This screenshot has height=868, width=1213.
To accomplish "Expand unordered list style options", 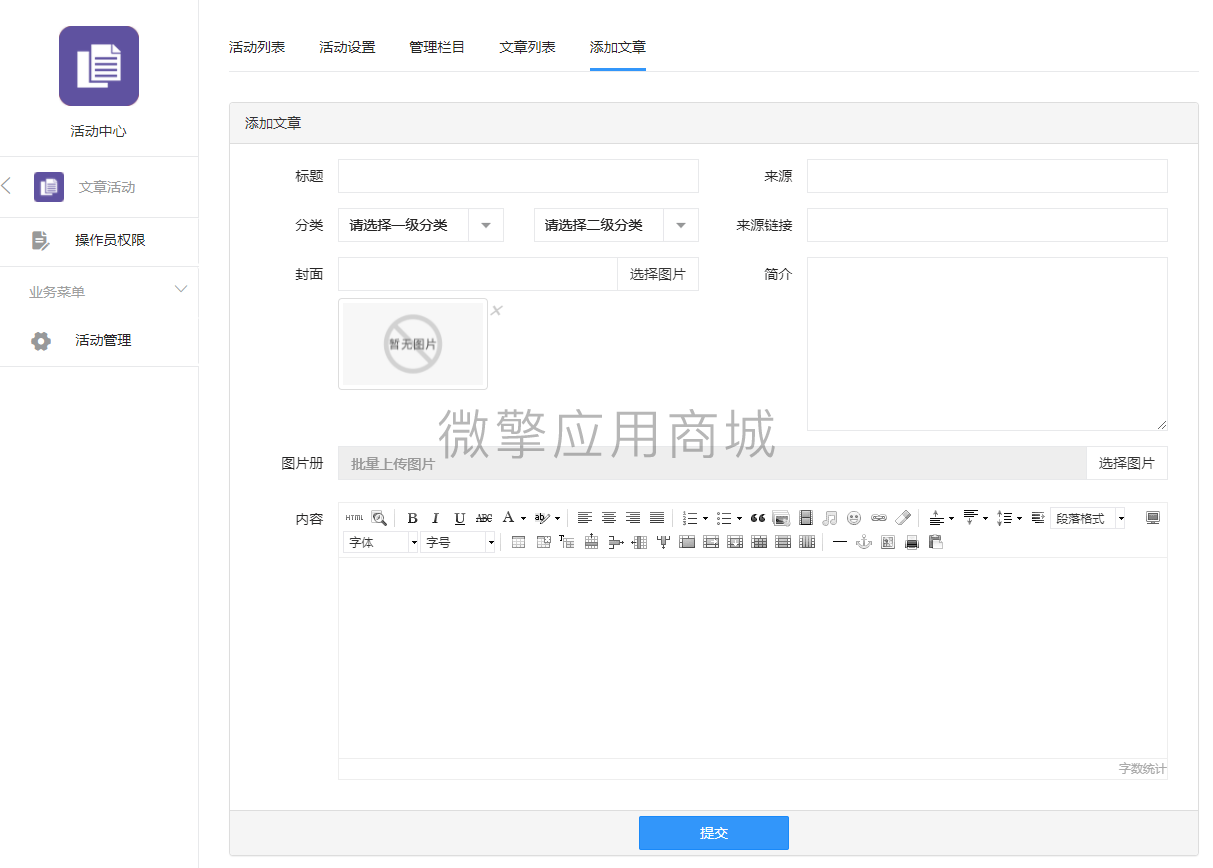I will 739,518.
